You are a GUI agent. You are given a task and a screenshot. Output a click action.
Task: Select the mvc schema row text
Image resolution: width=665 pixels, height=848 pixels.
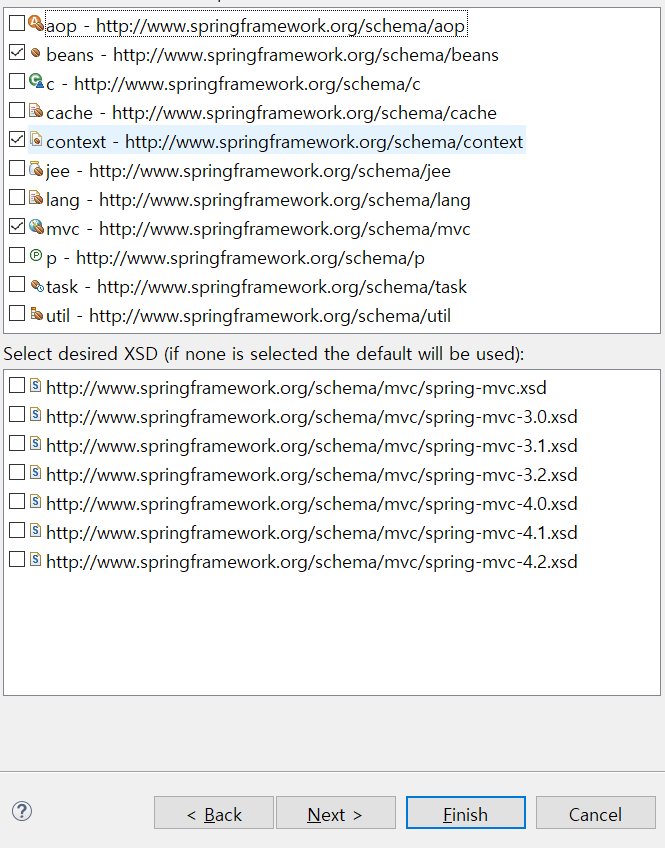(258, 229)
